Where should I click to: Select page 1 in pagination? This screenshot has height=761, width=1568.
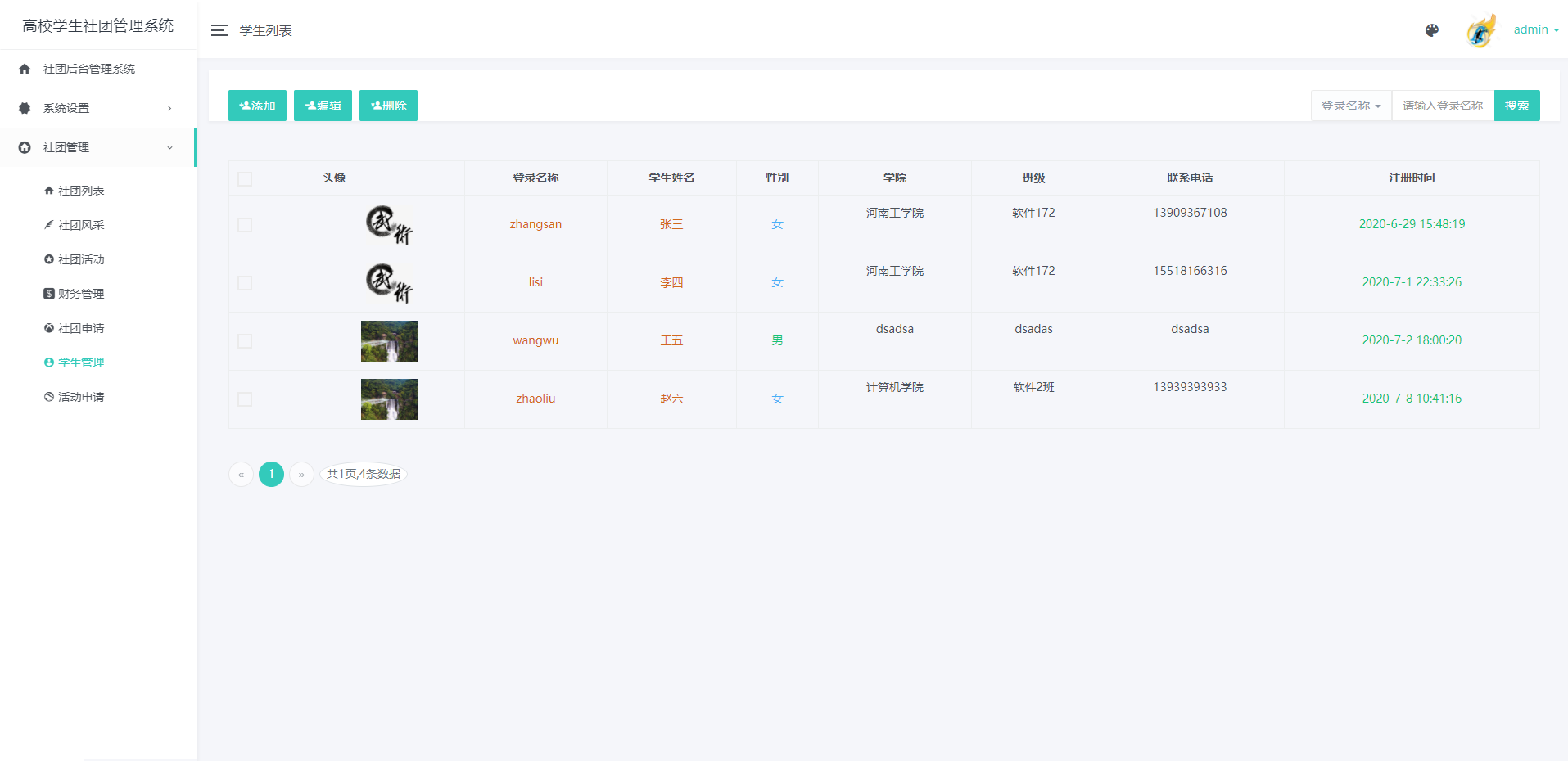point(271,475)
